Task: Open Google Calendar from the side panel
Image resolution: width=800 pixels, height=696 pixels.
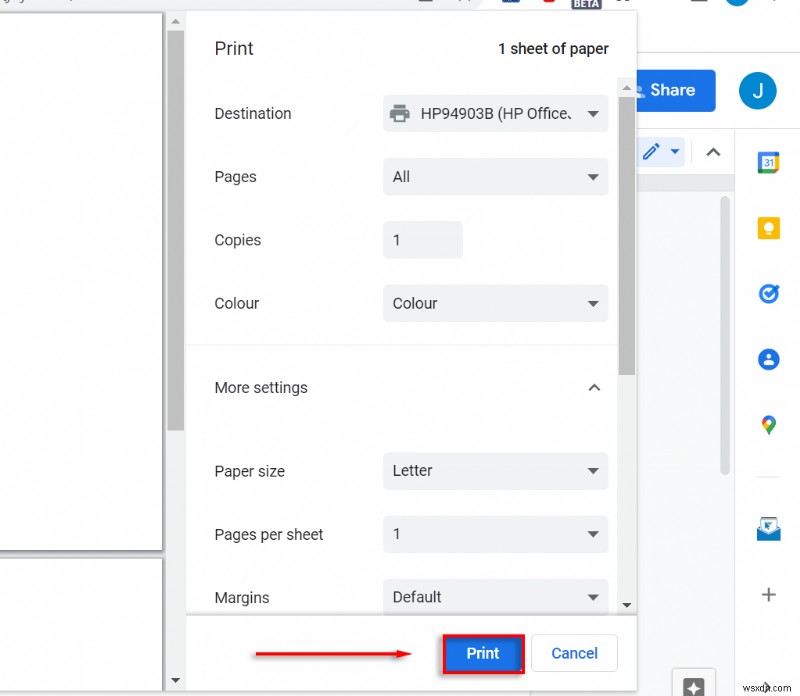Action: 768,162
